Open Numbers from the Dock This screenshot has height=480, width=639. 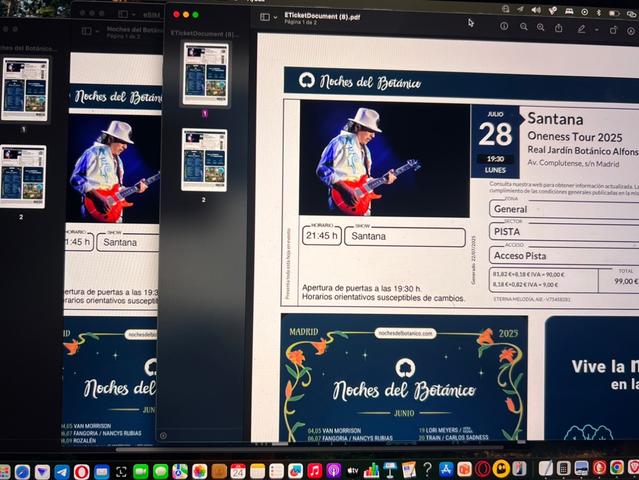(x=371, y=470)
